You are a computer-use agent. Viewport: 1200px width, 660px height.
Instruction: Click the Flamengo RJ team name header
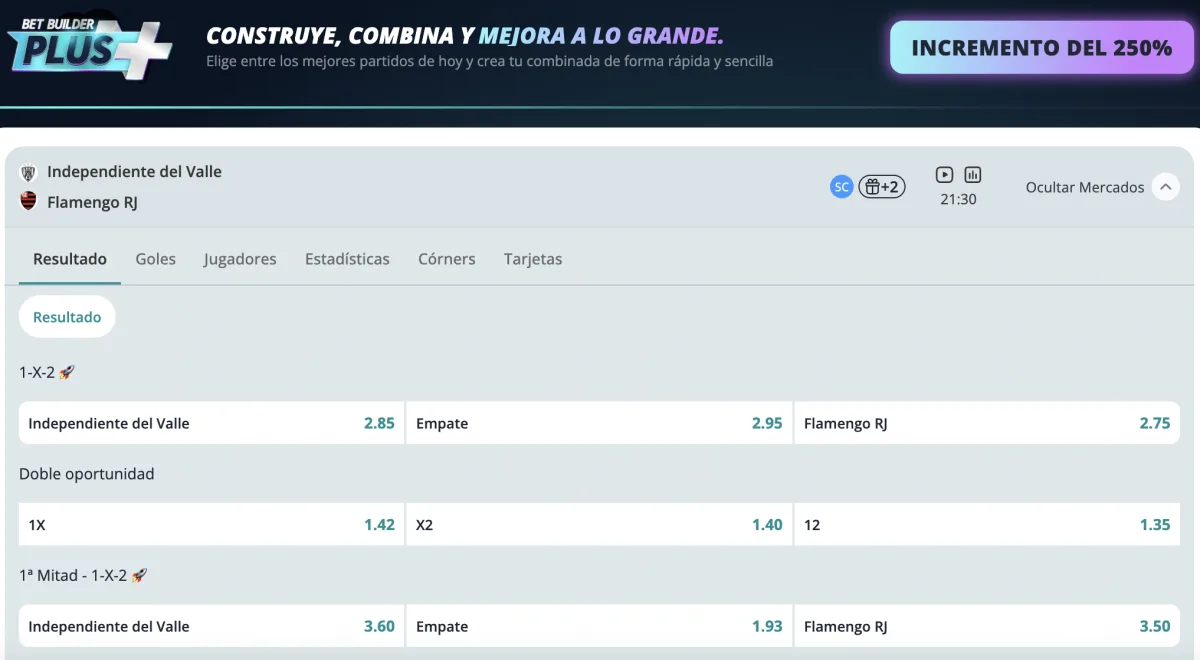pos(92,202)
